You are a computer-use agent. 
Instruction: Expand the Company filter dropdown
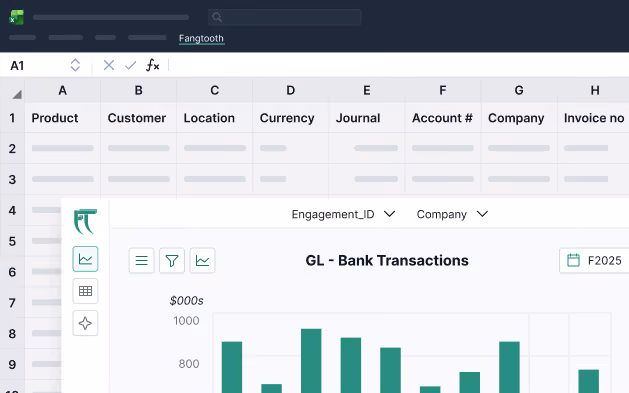(452, 214)
